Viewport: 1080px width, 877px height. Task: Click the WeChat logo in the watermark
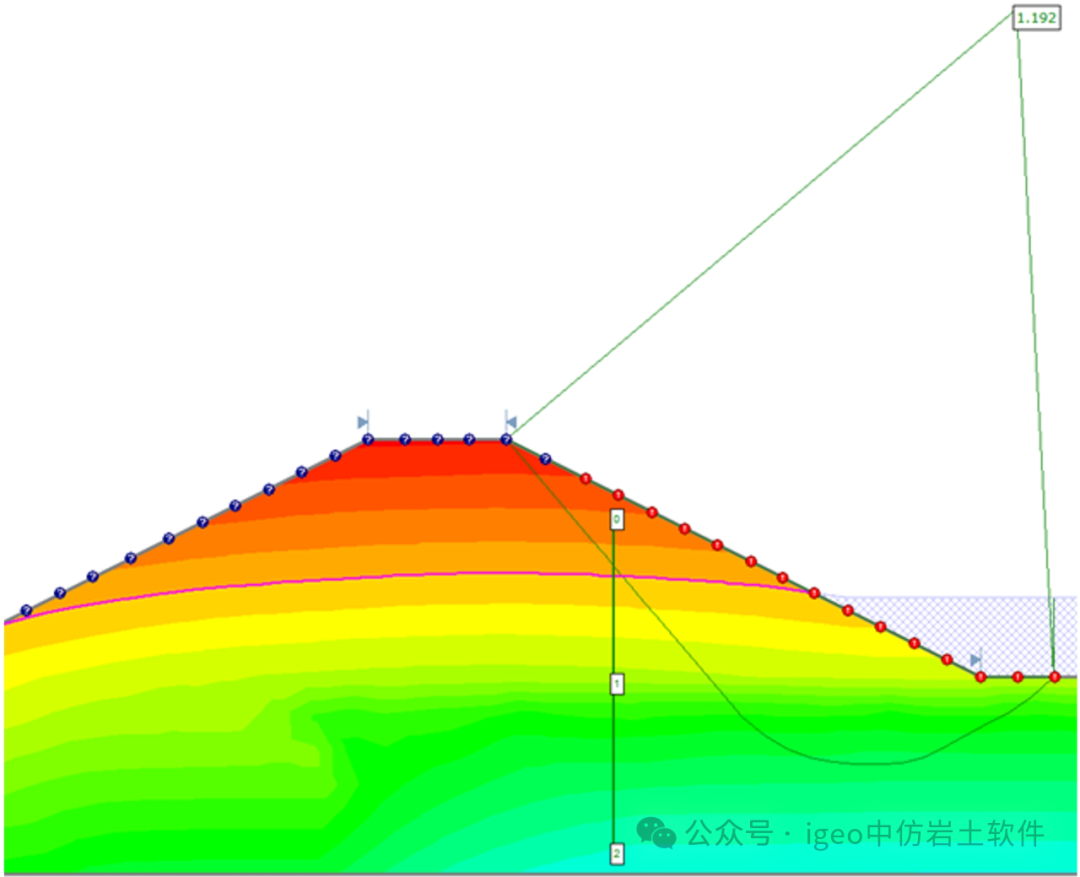(657, 832)
